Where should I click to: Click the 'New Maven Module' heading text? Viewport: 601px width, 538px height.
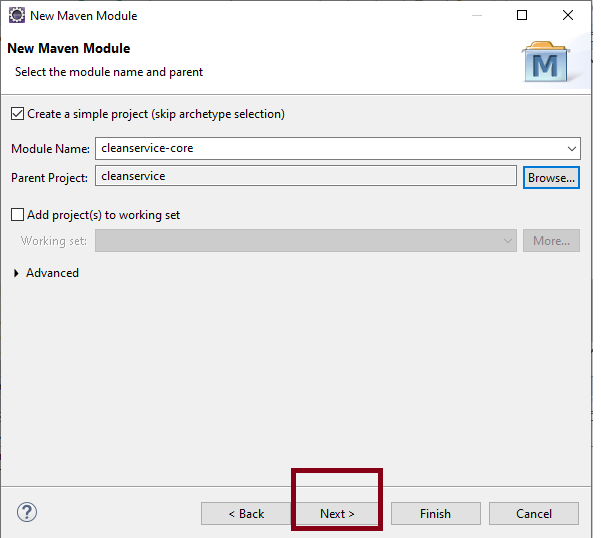(69, 48)
